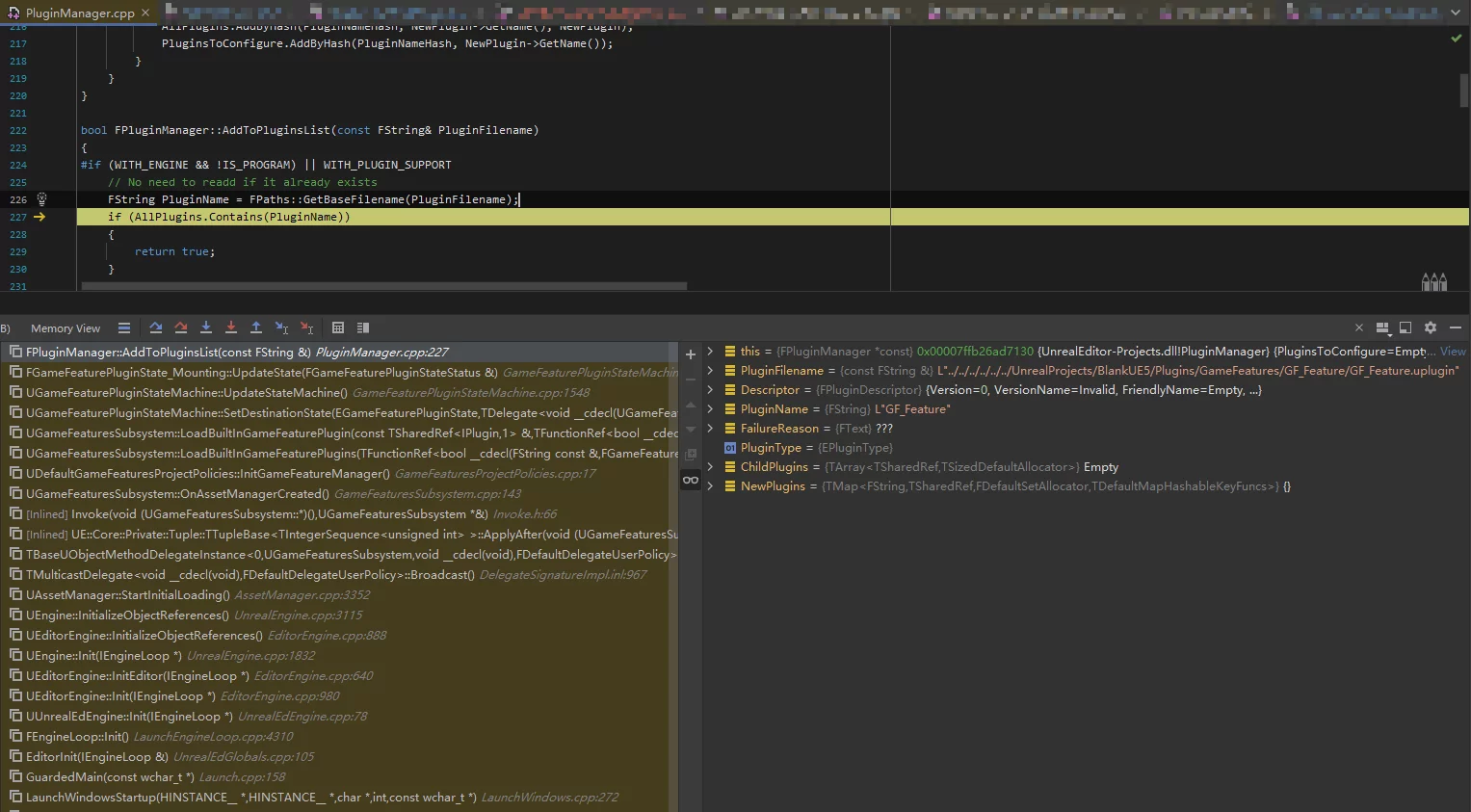Open the Evaluate Expression calculator icon
1471x812 pixels.
click(x=337, y=327)
